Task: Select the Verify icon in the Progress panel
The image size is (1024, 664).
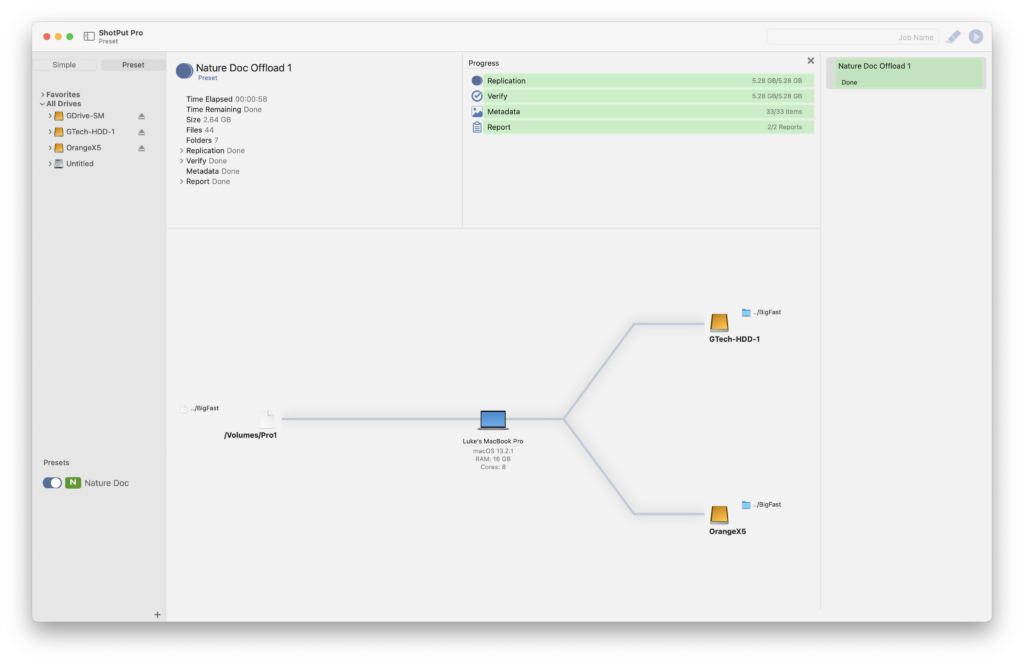Action: (x=475, y=96)
